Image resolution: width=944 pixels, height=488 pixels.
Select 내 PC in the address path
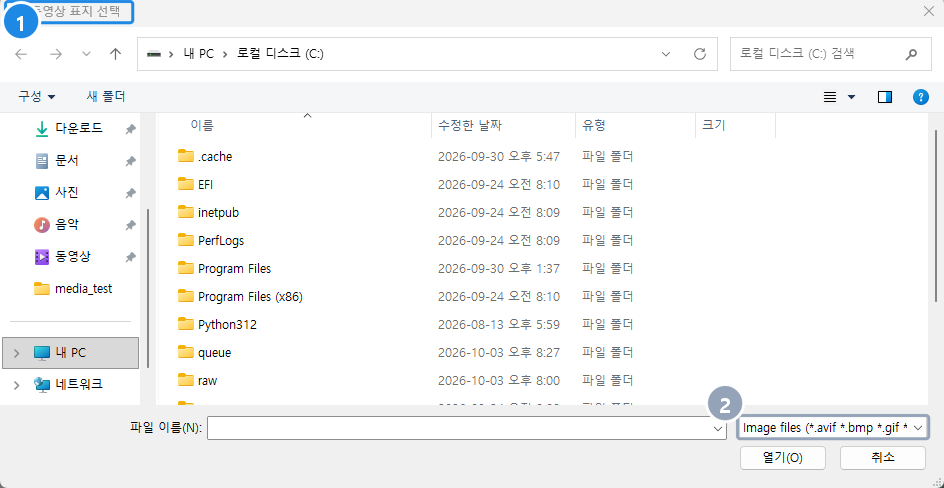(x=199, y=54)
